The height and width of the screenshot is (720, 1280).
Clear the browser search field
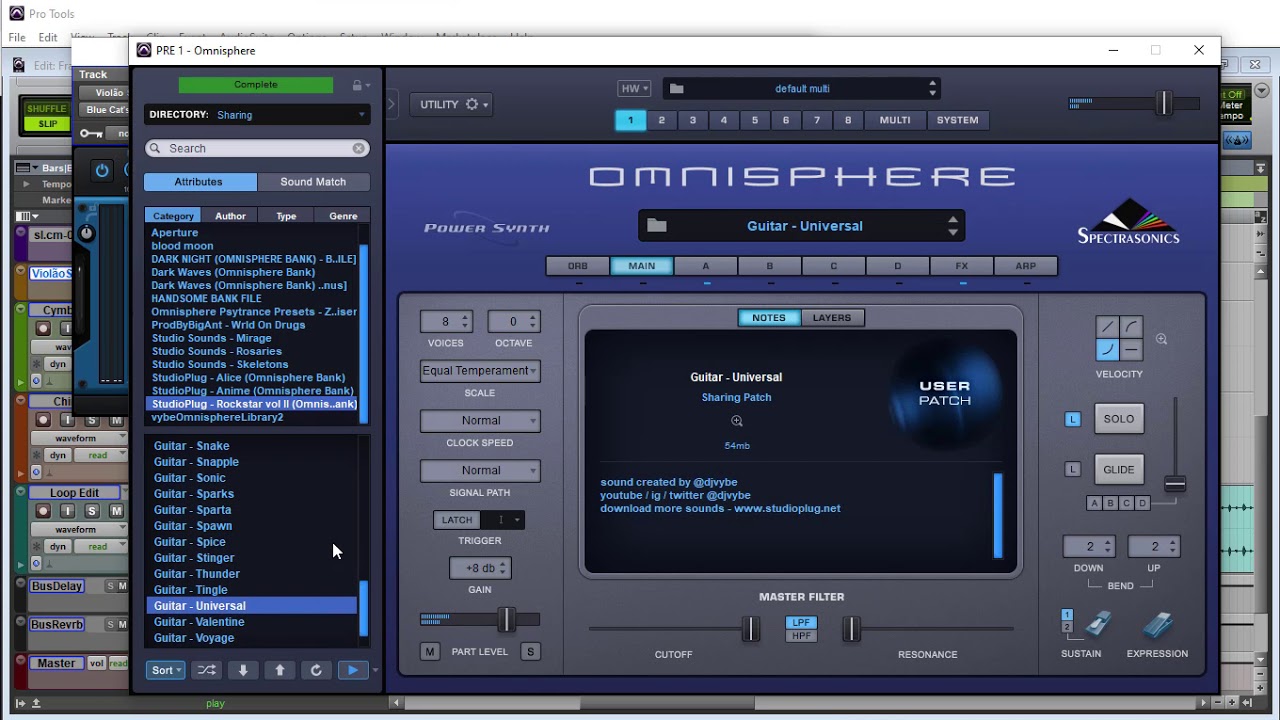pyautogui.click(x=359, y=148)
